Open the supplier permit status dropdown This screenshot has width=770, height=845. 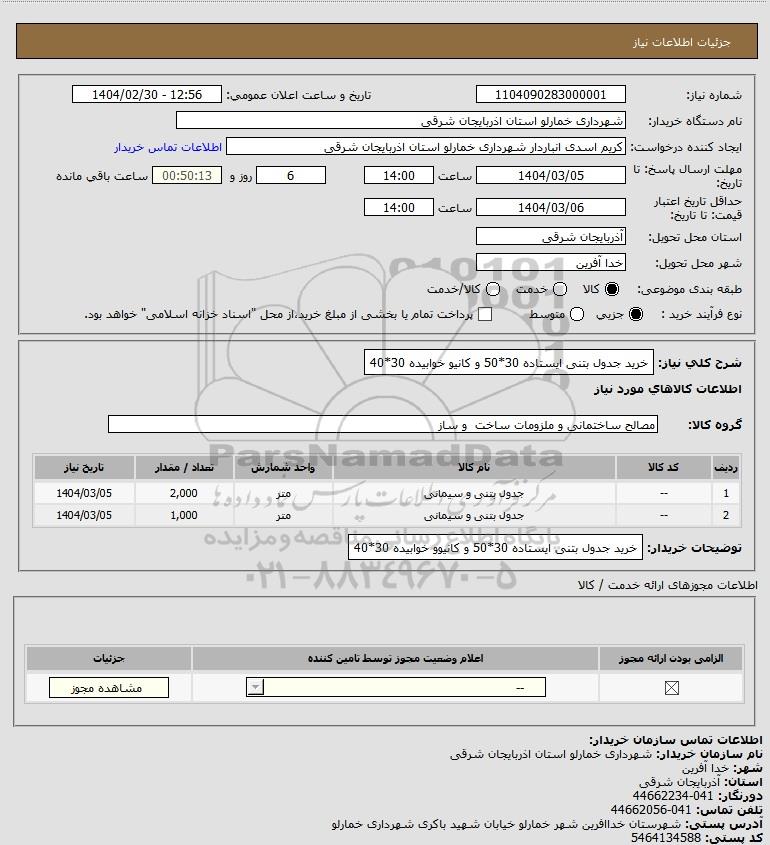pyautogui.click(x=396, y=687)
